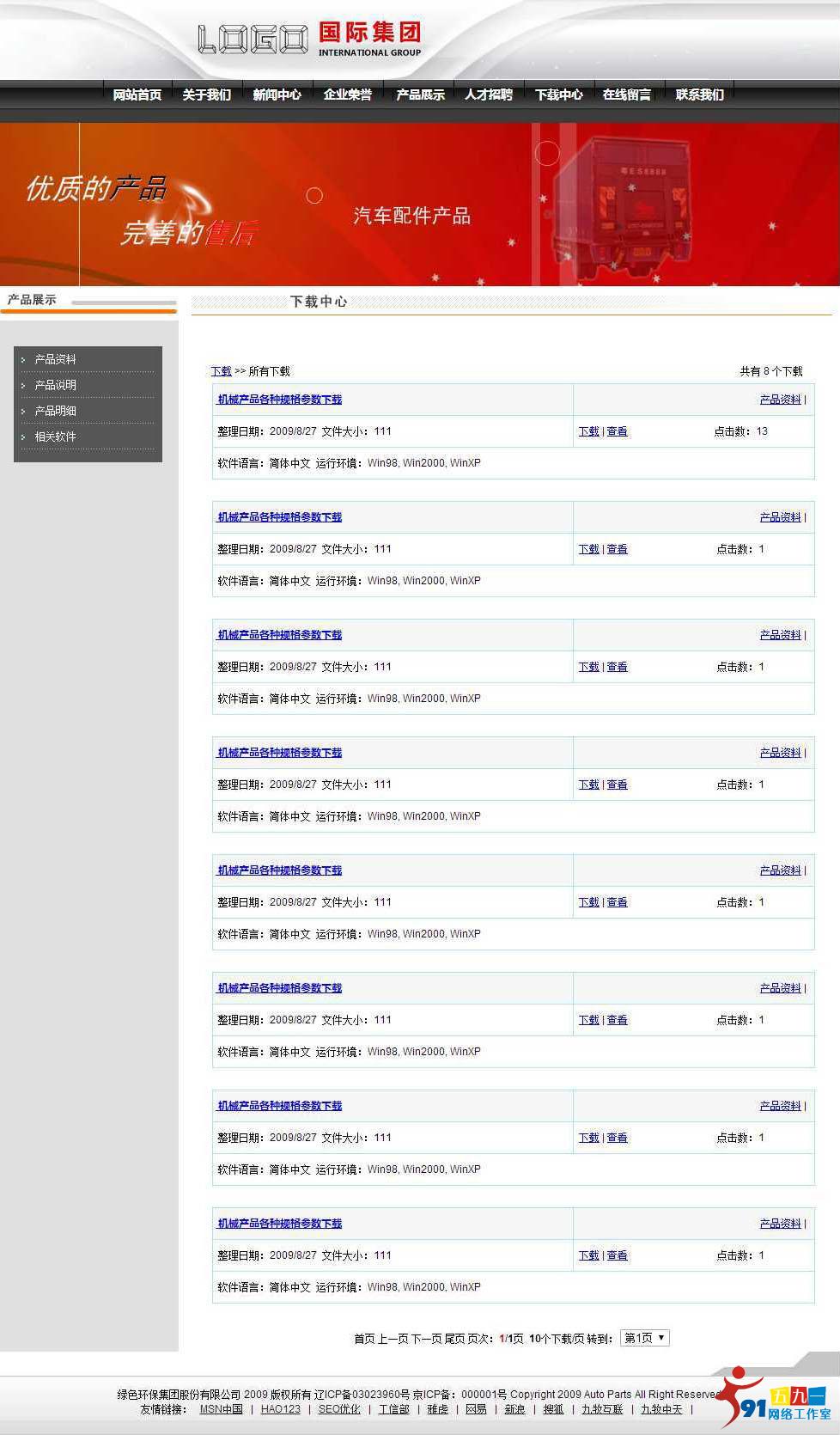Screen dimensions: 840x1435
Task: Click 下载 link in the first download entry
Action: tap(588, 431)
